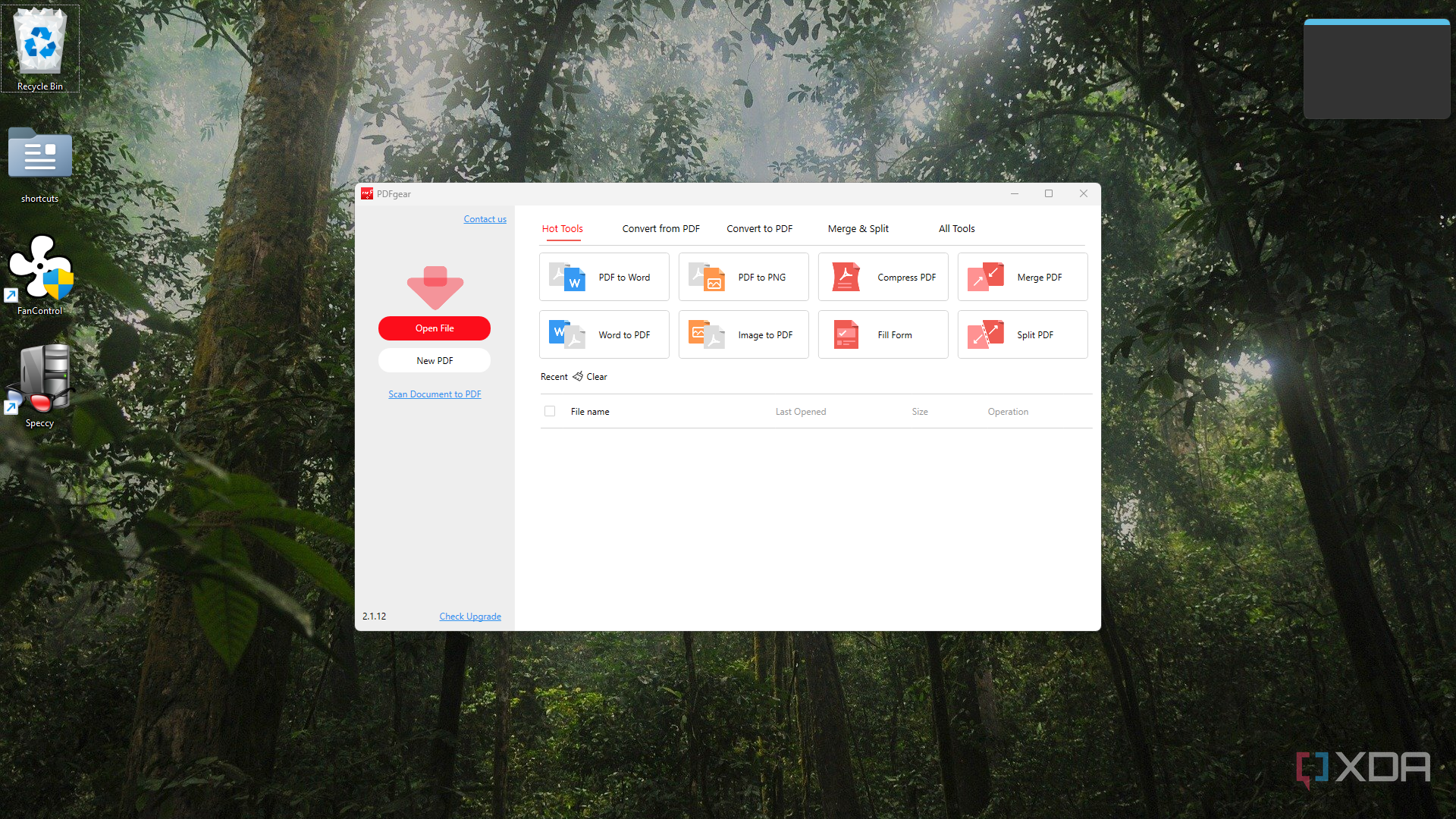Launch the PDF to PNG converter
This screenshot has width=1456, height=819.
pos(744,277)
